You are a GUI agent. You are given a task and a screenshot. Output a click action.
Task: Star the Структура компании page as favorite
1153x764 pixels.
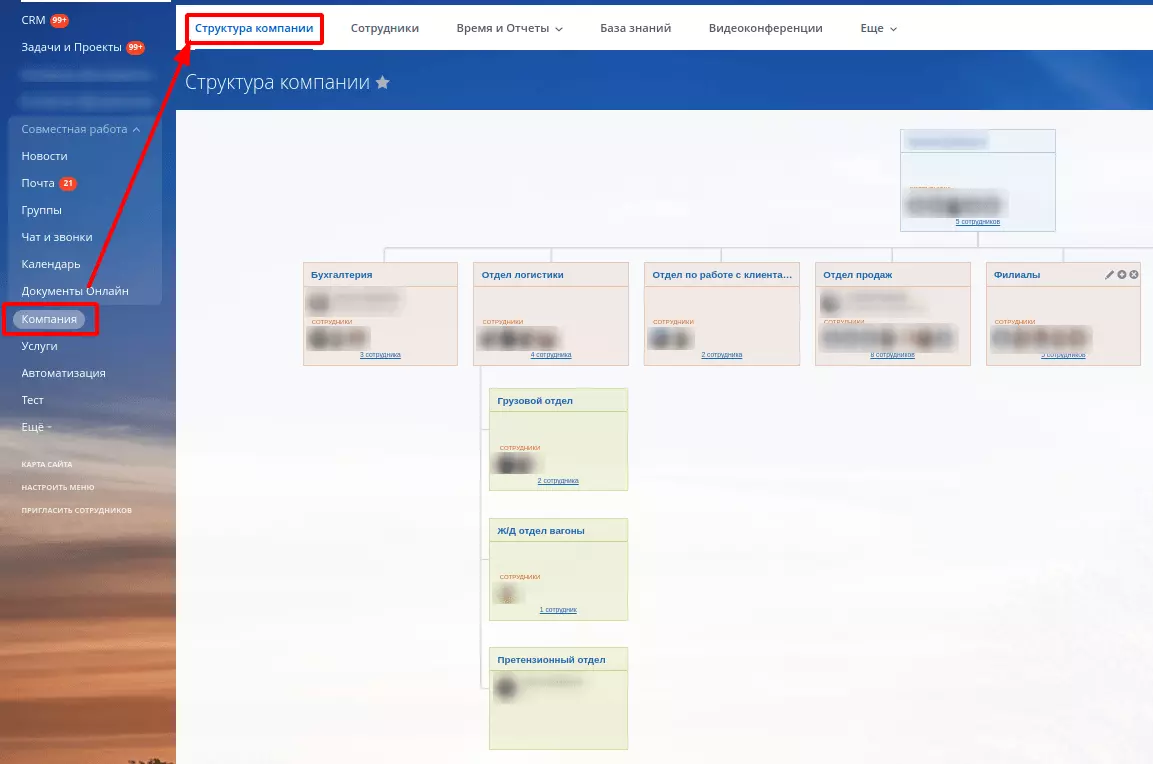tap(382, 82)
